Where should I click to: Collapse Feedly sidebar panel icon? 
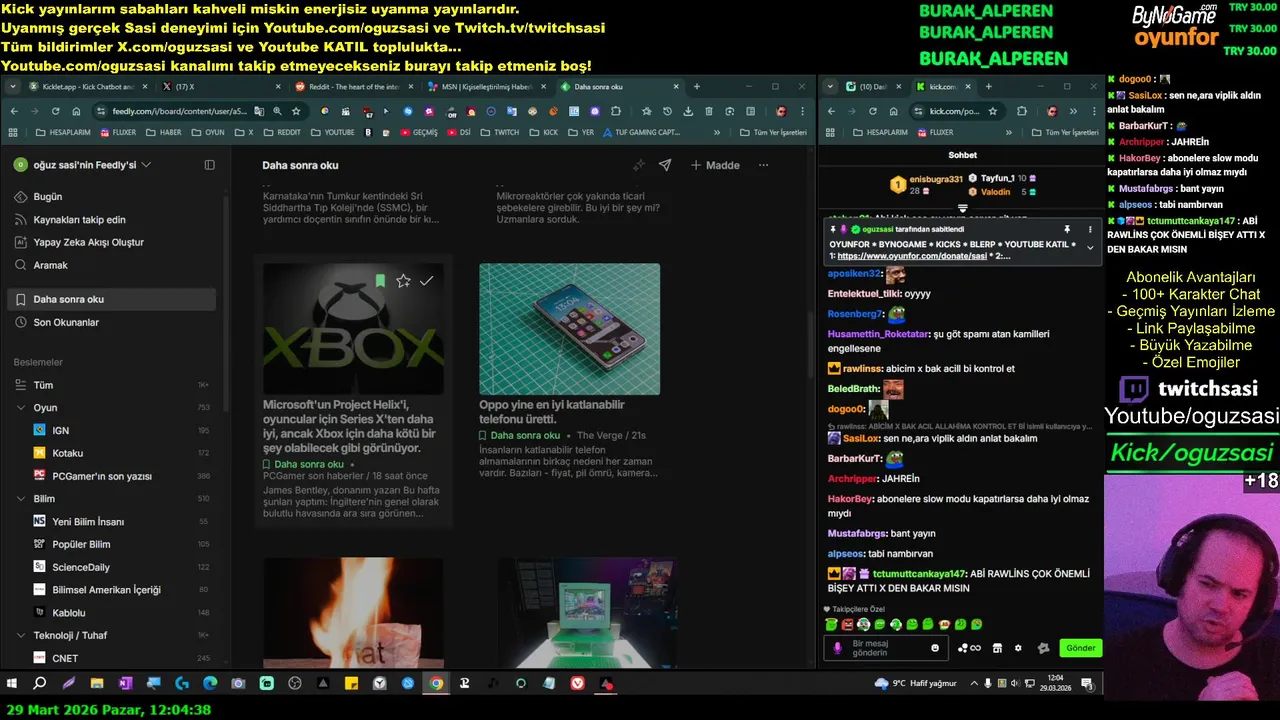tap(209, 165)
